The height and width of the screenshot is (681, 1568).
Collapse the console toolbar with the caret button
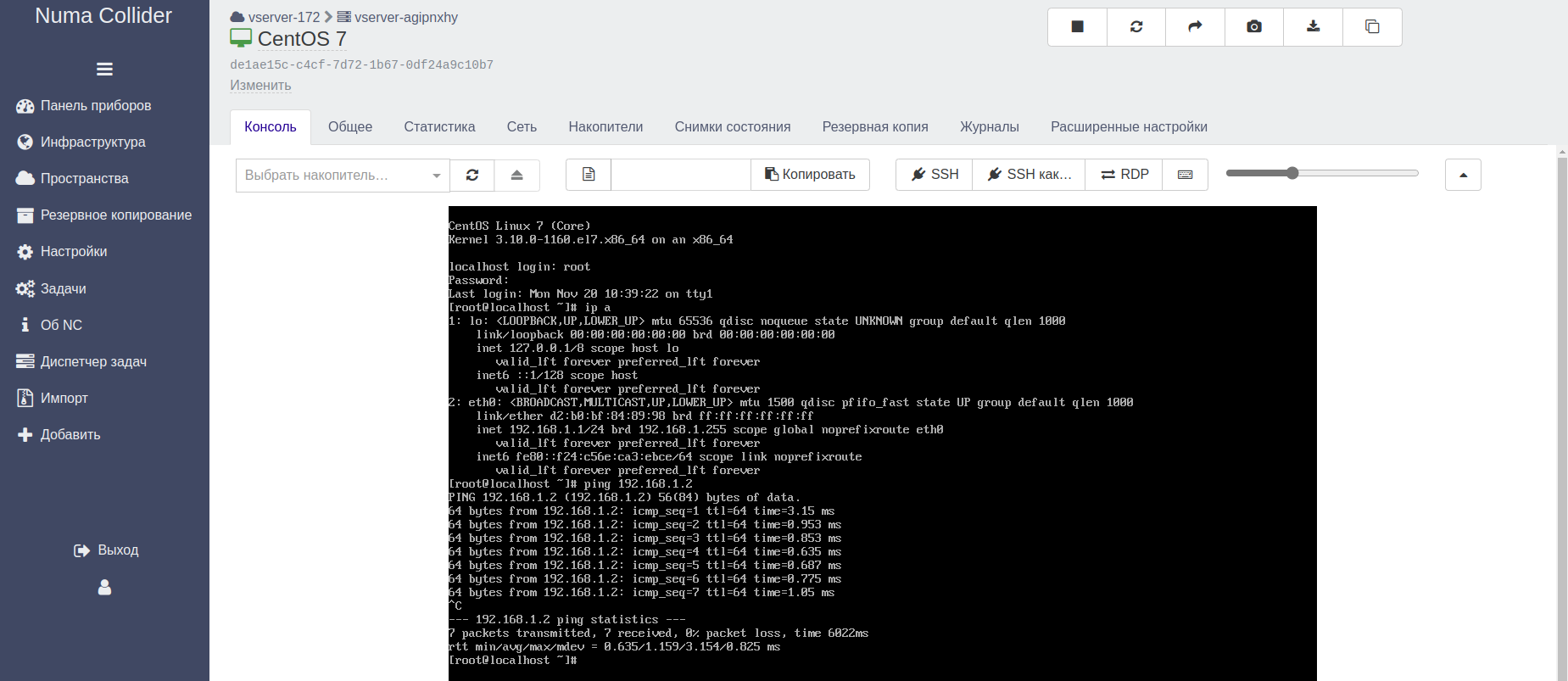[1463, 175]
